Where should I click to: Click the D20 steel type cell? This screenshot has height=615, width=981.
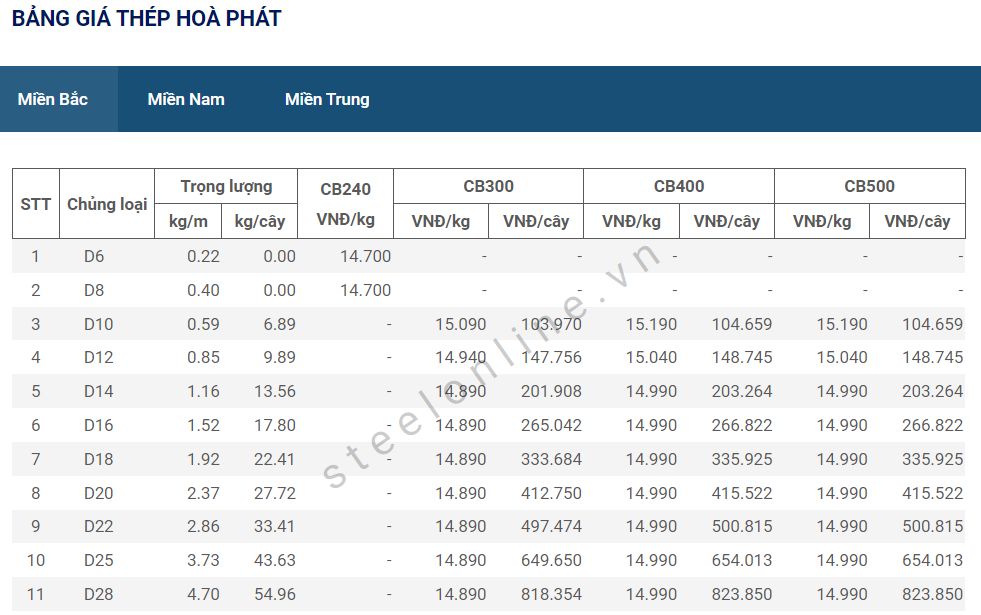point(99,493)
